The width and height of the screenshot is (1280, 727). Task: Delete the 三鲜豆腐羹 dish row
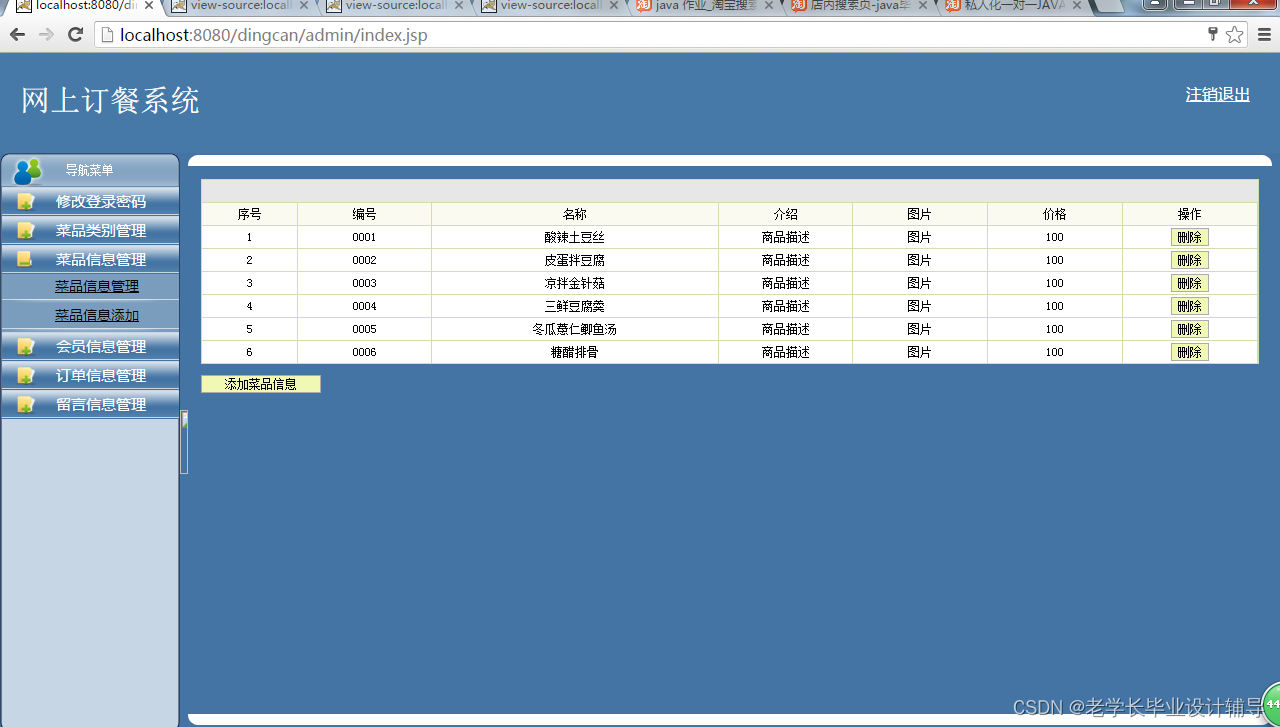pyautogui.click(x=1190, y=306)
